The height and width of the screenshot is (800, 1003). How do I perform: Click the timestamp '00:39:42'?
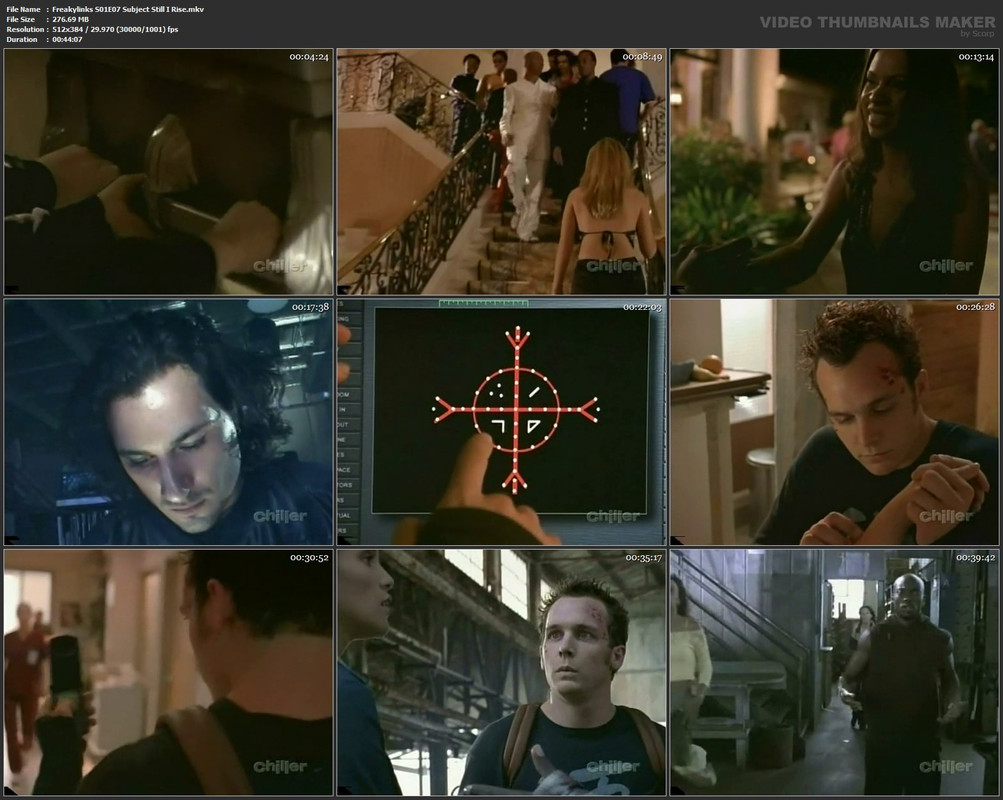975,558
